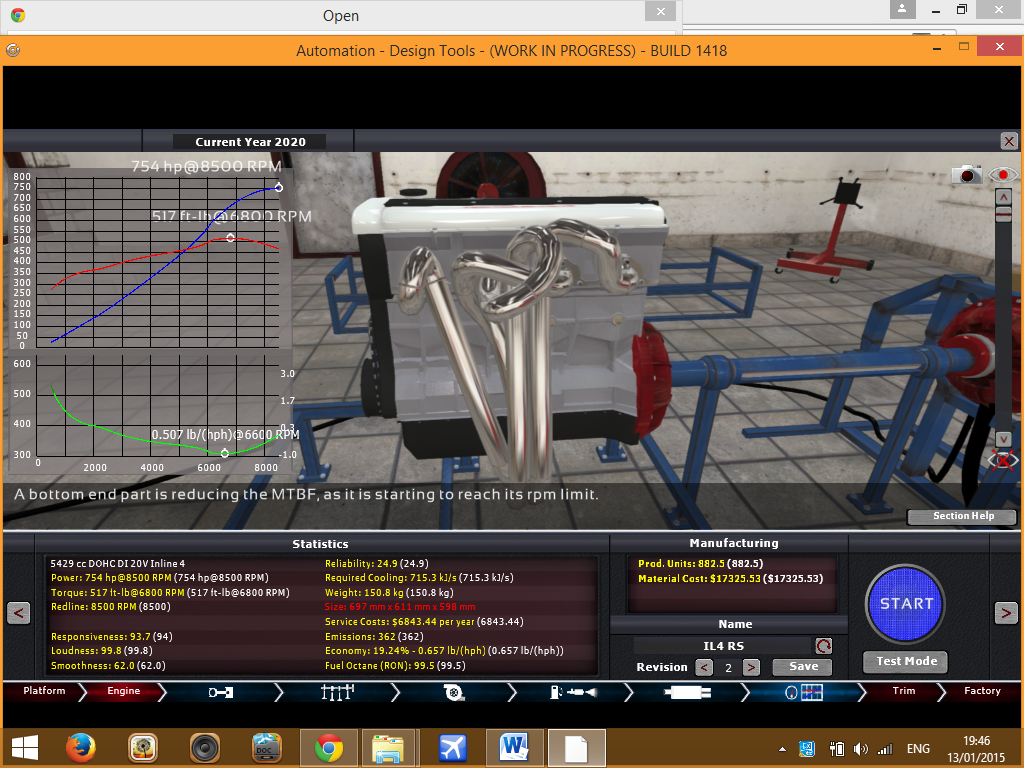This screenshot has width=1024, height=768.
Task: Click the camera zoom slider handle
Action: tap(1003, 214)
